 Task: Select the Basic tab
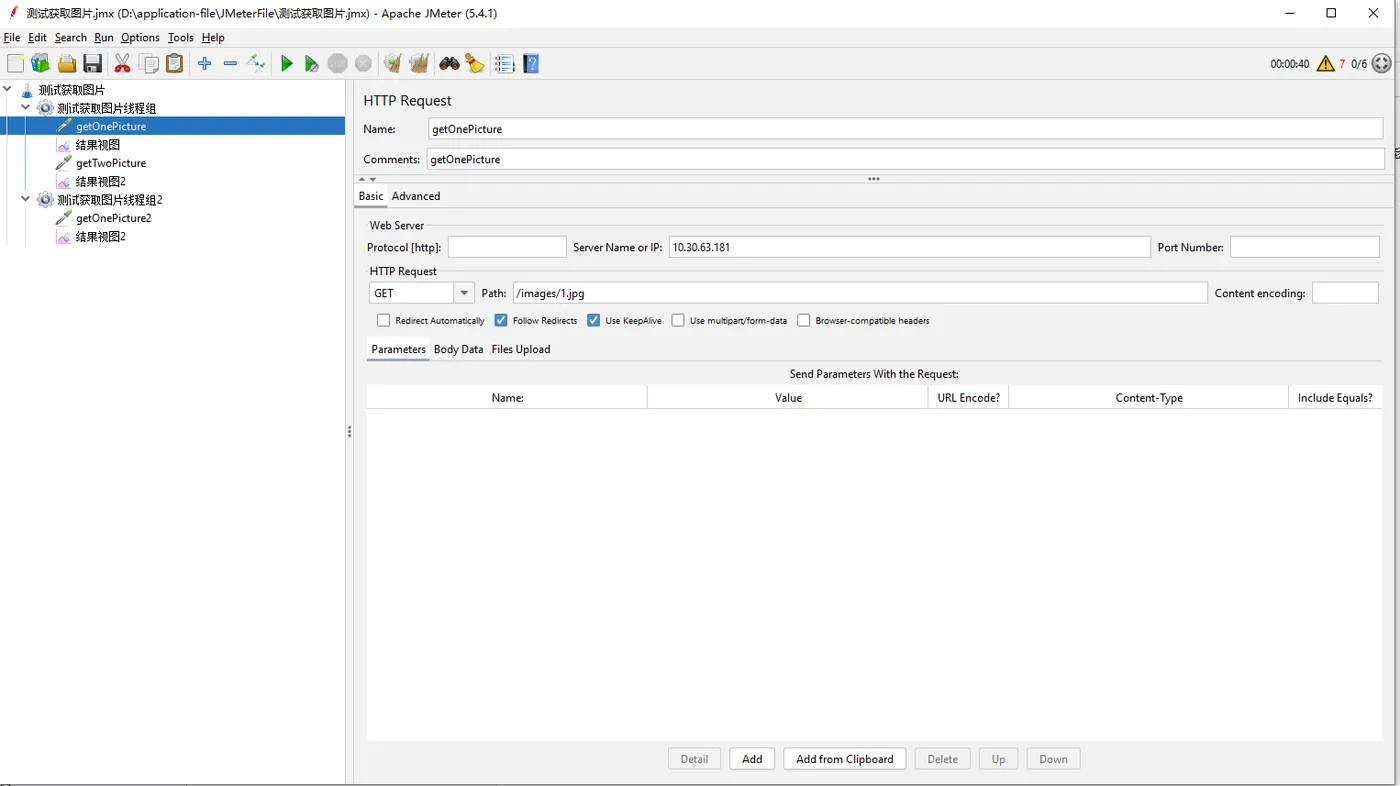[x=371, y=196]
